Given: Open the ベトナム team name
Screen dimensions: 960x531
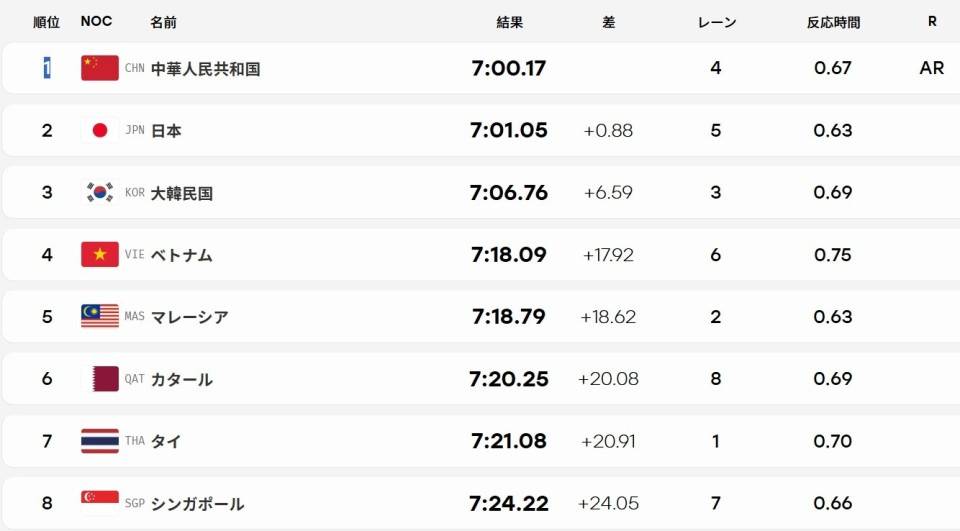Looking at the screenshot, I should 182,255.
